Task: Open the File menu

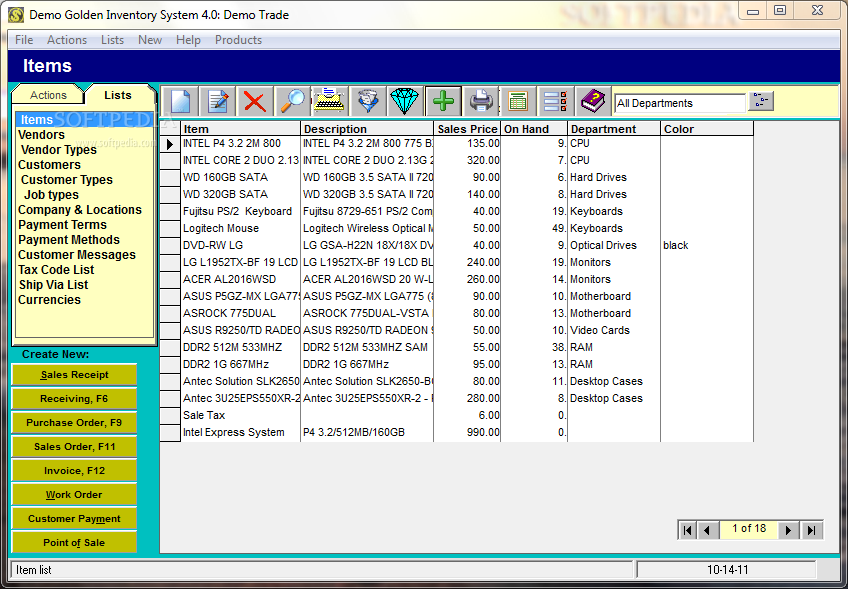Action: (x=24, y=40)
